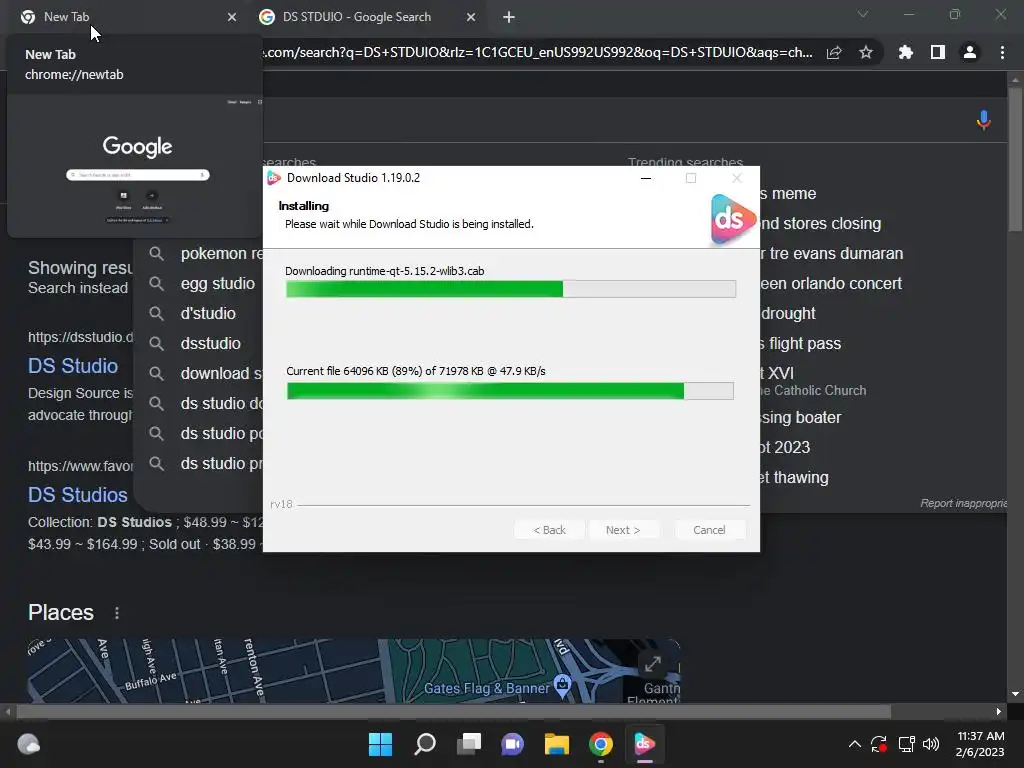This screenshot has width=1024, height=768.
Task: Click the browser address bar URL
Action: [537, 52]
